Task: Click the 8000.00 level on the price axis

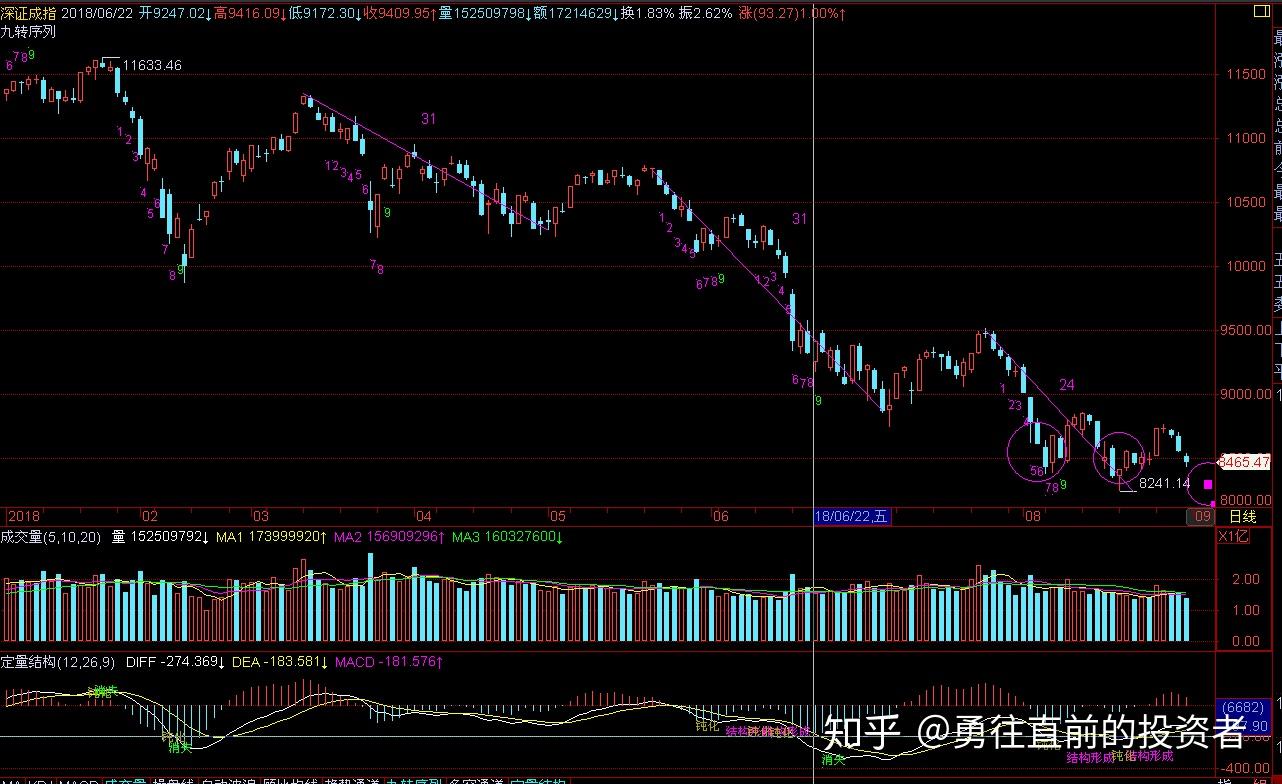Action: (1246, 500)
